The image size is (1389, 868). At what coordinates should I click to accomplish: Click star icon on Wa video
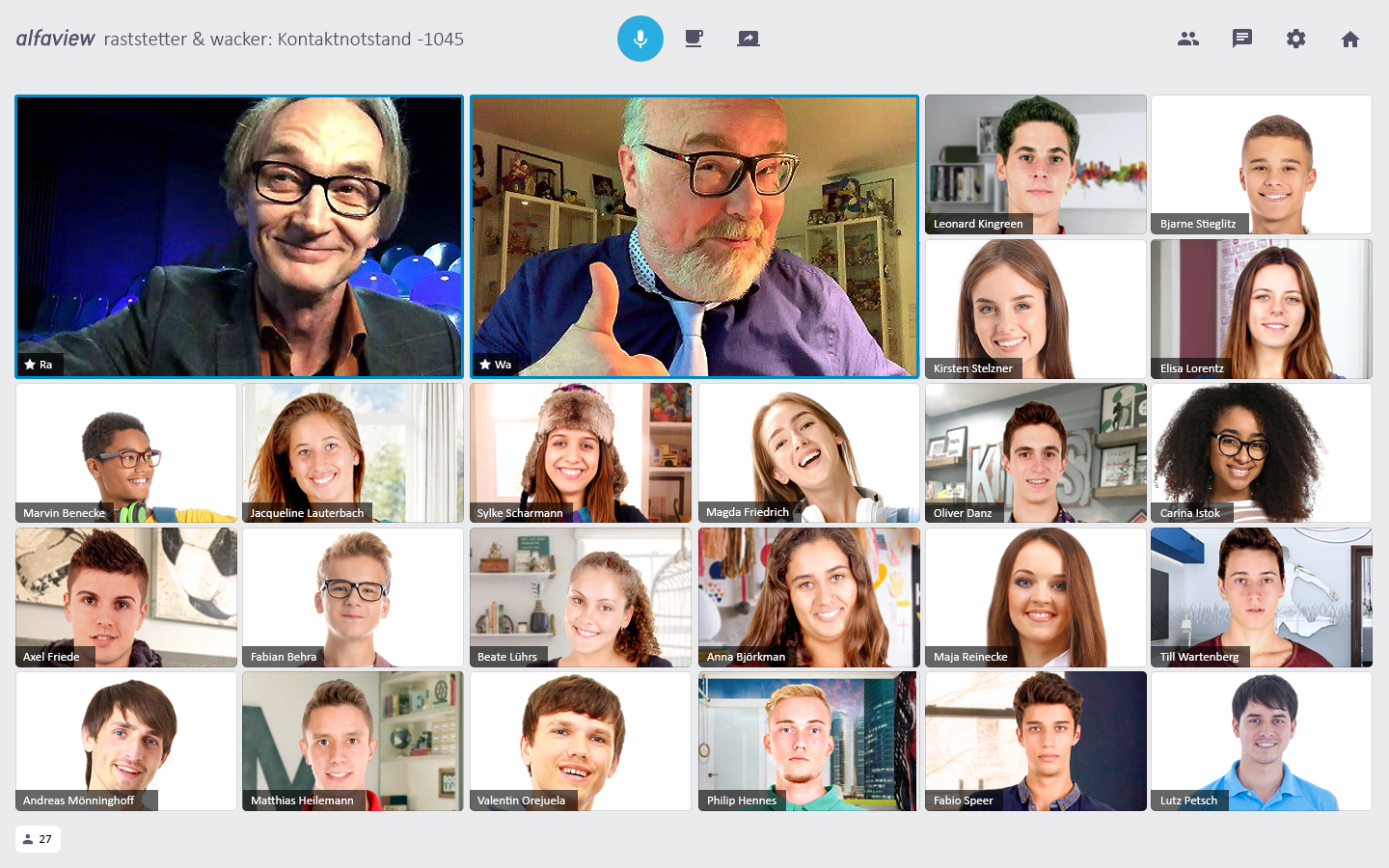click(x=485, y=365)
